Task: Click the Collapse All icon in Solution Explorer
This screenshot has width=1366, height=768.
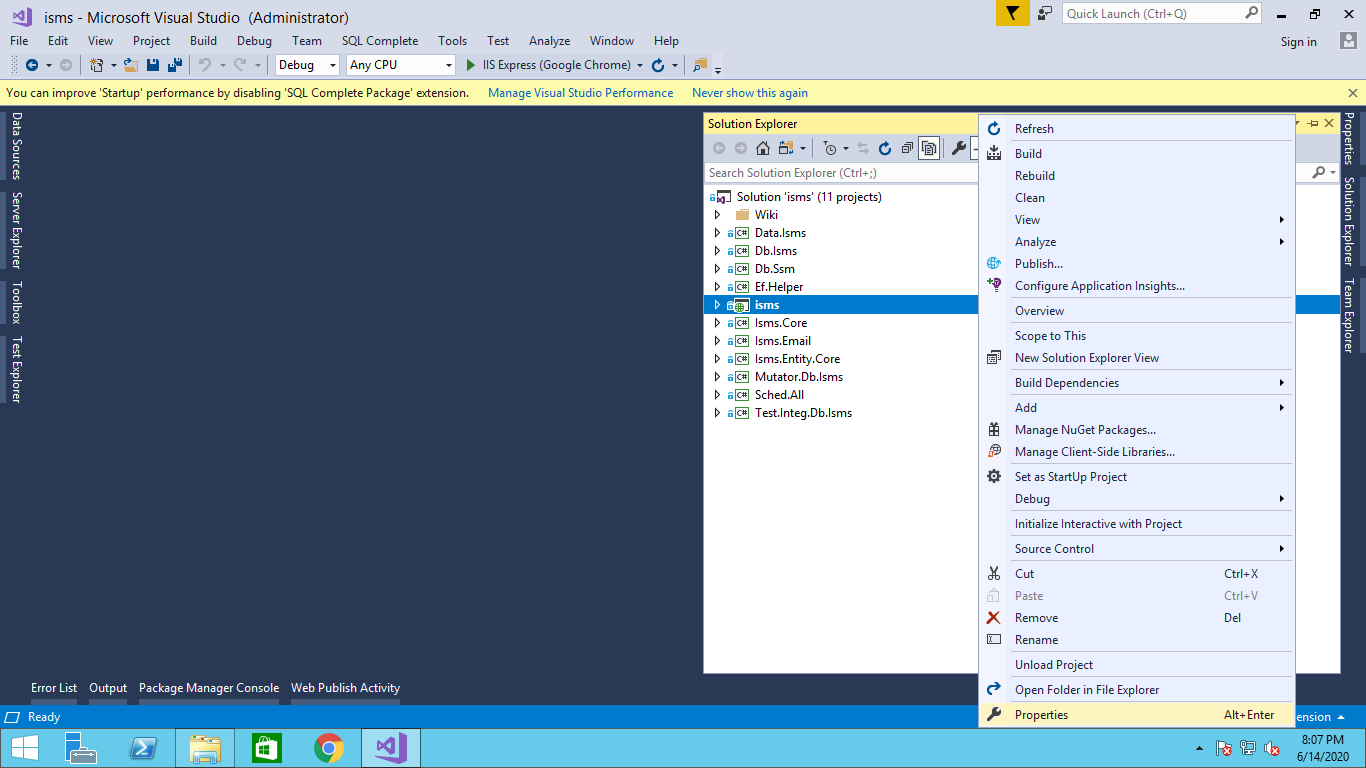Action: point(907,148)
